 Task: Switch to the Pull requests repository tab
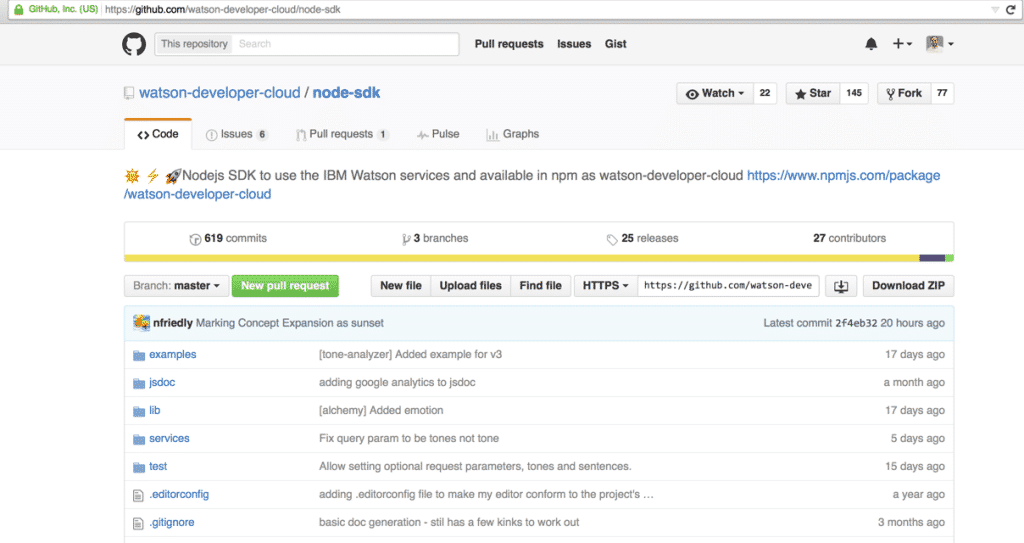point(342,134)
